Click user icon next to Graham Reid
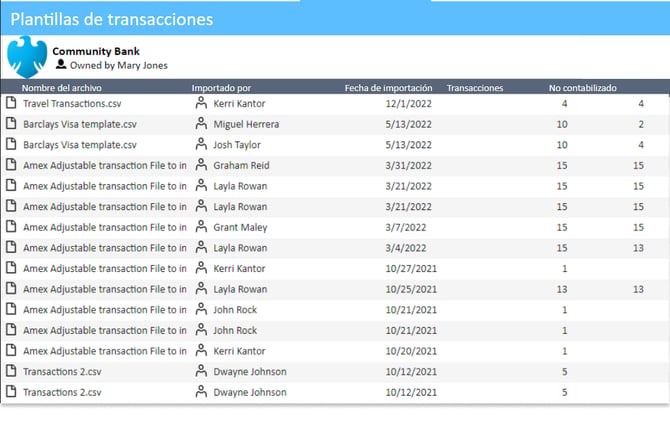The image size is (670, 429). tap(201, 165)
